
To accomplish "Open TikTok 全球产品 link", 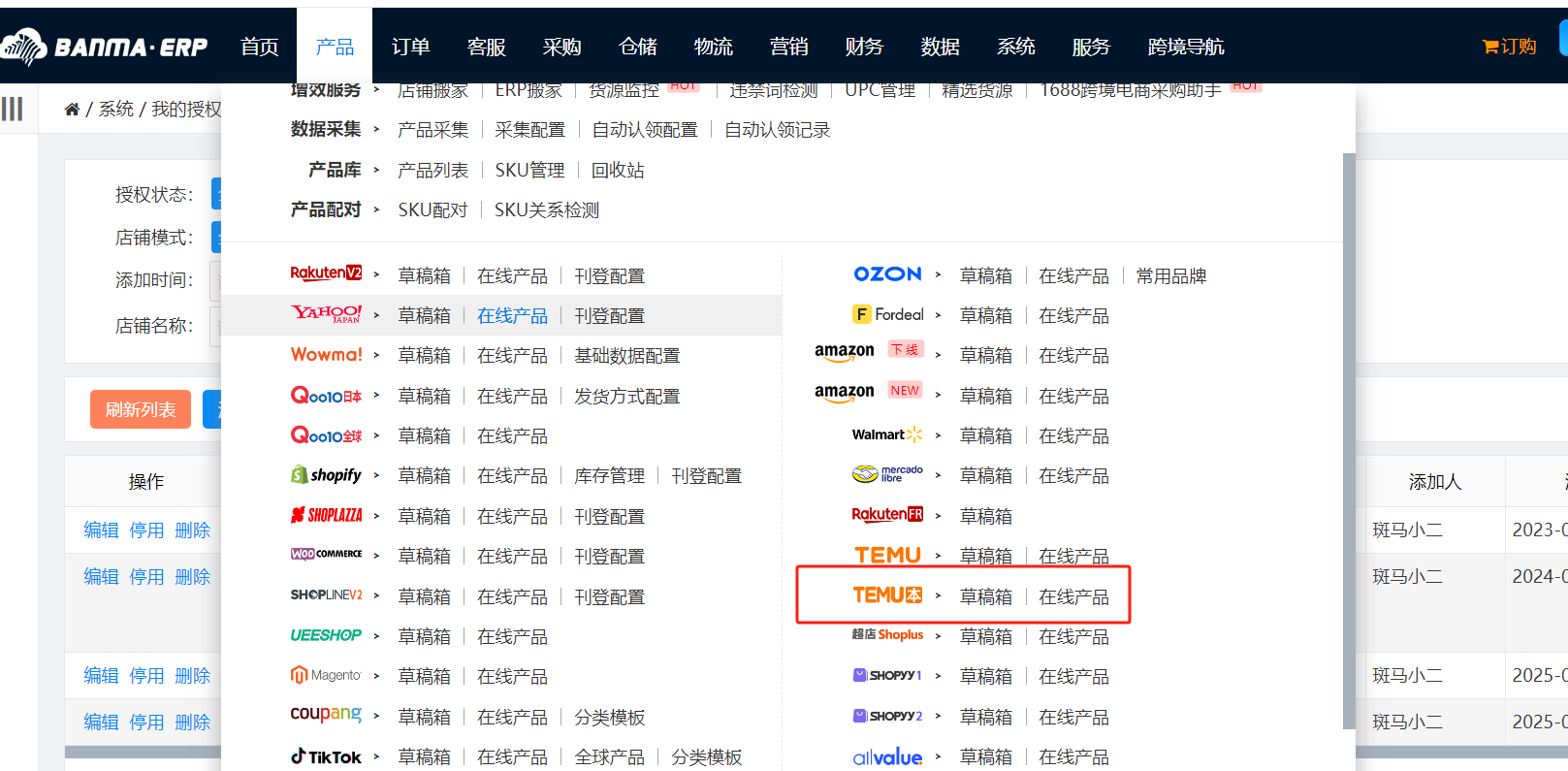I will [609, 757].
